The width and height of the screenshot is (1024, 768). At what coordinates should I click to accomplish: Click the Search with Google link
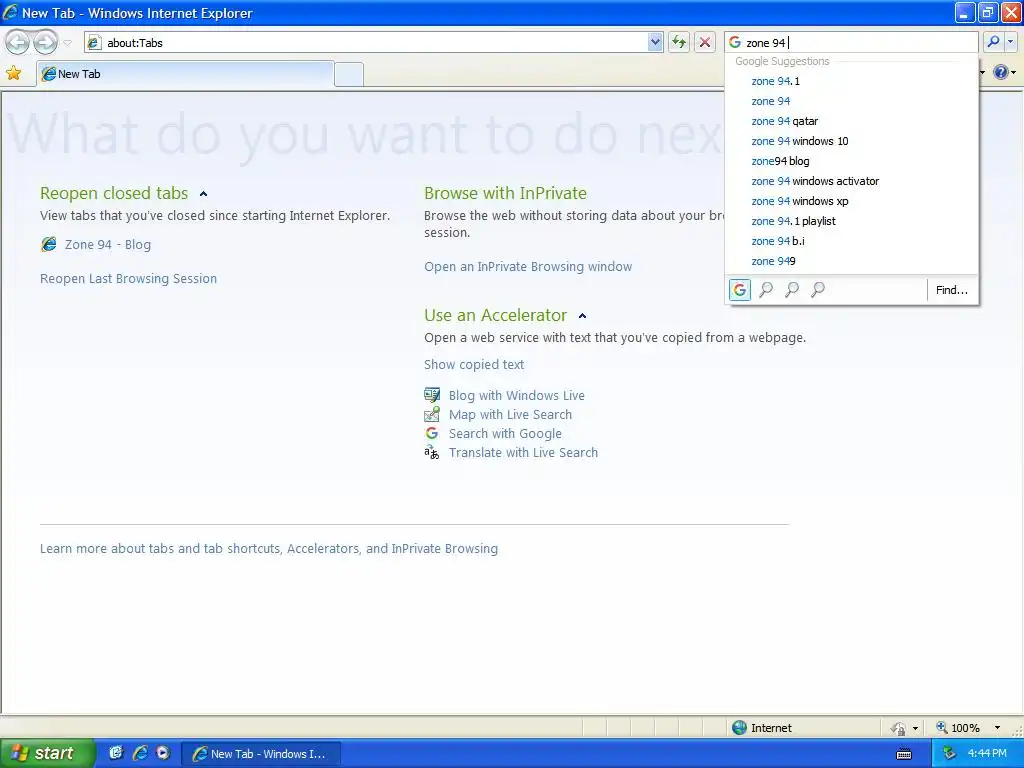pyautogui.click(x=505, y=433)
